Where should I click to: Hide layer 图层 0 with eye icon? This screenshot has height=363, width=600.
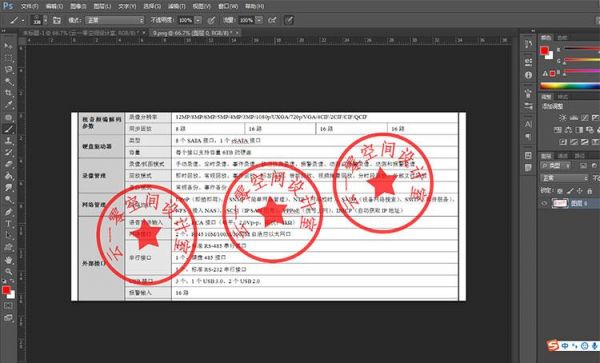coord(544,203)
